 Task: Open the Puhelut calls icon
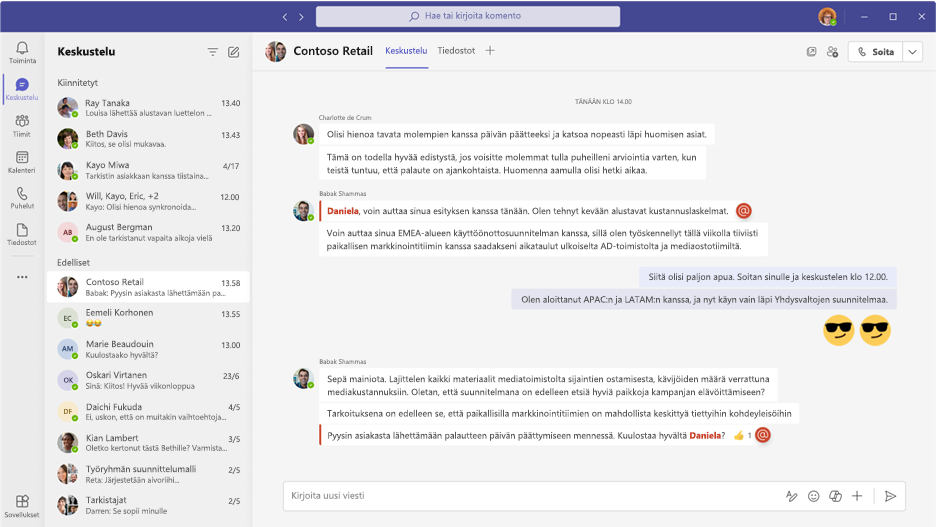pyautogui.click(x=22, y=198)
